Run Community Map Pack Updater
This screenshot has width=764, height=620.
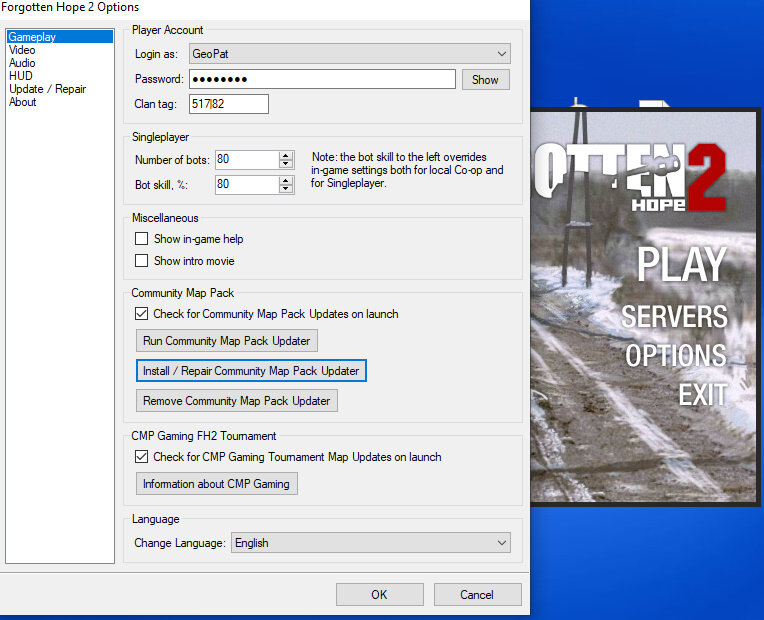point(226,341)
